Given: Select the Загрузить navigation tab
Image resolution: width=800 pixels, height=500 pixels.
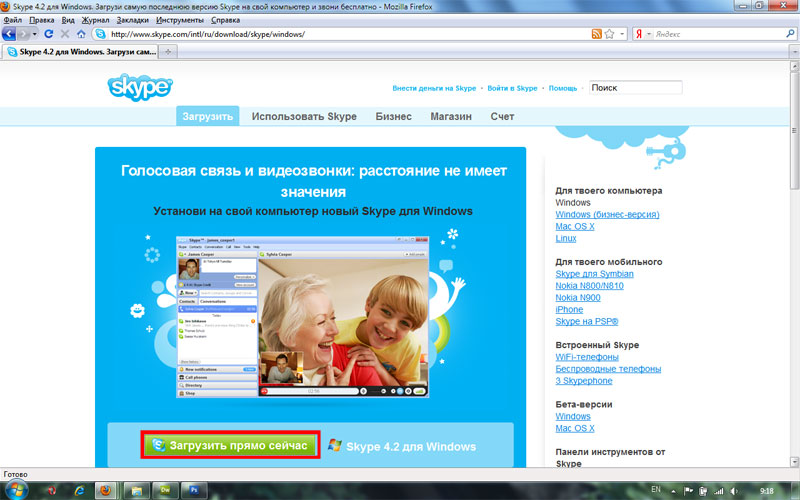Looking at the screenshot, I should pos(208,116).
